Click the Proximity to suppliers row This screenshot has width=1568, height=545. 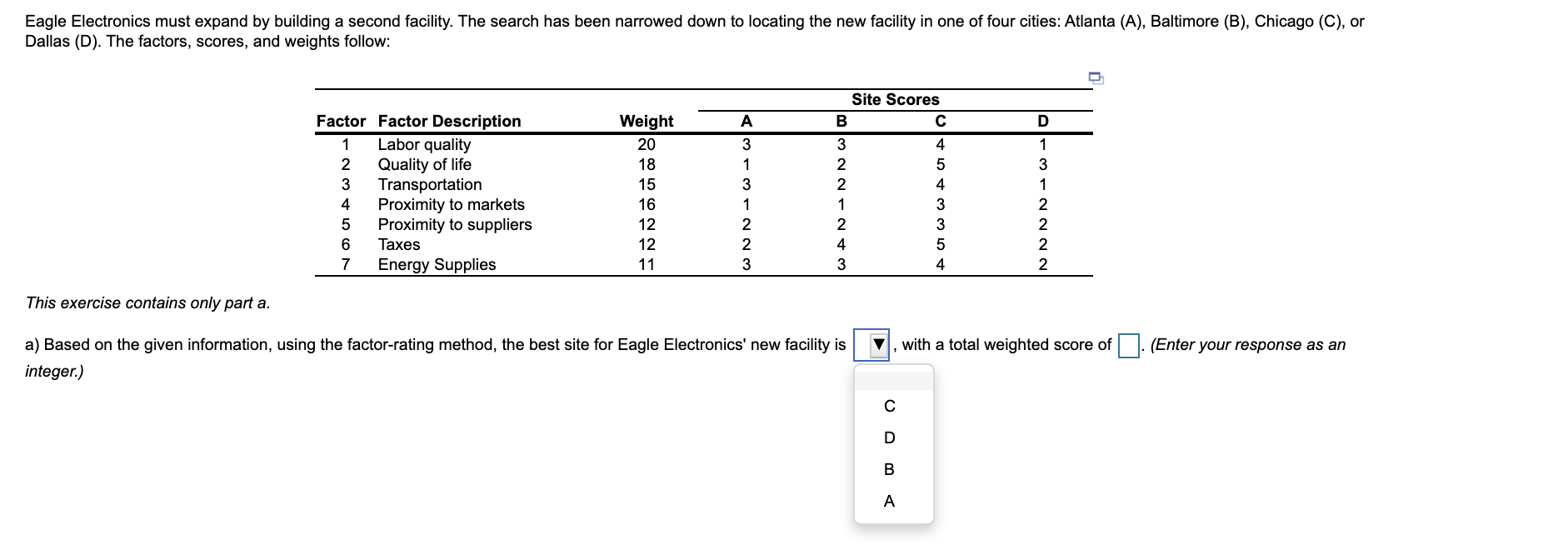[x=453, y=224]
